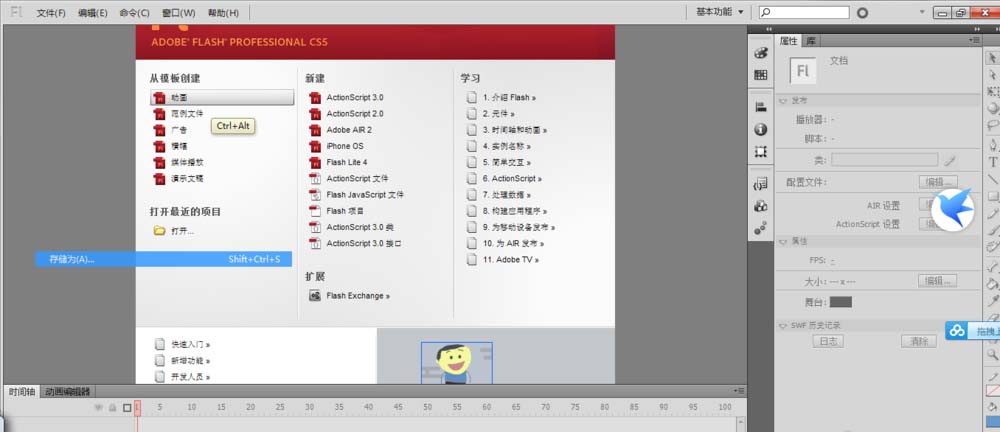Select the Text tool
Viewport: 1000px width, 432px height.
click(x=992, y=162)
